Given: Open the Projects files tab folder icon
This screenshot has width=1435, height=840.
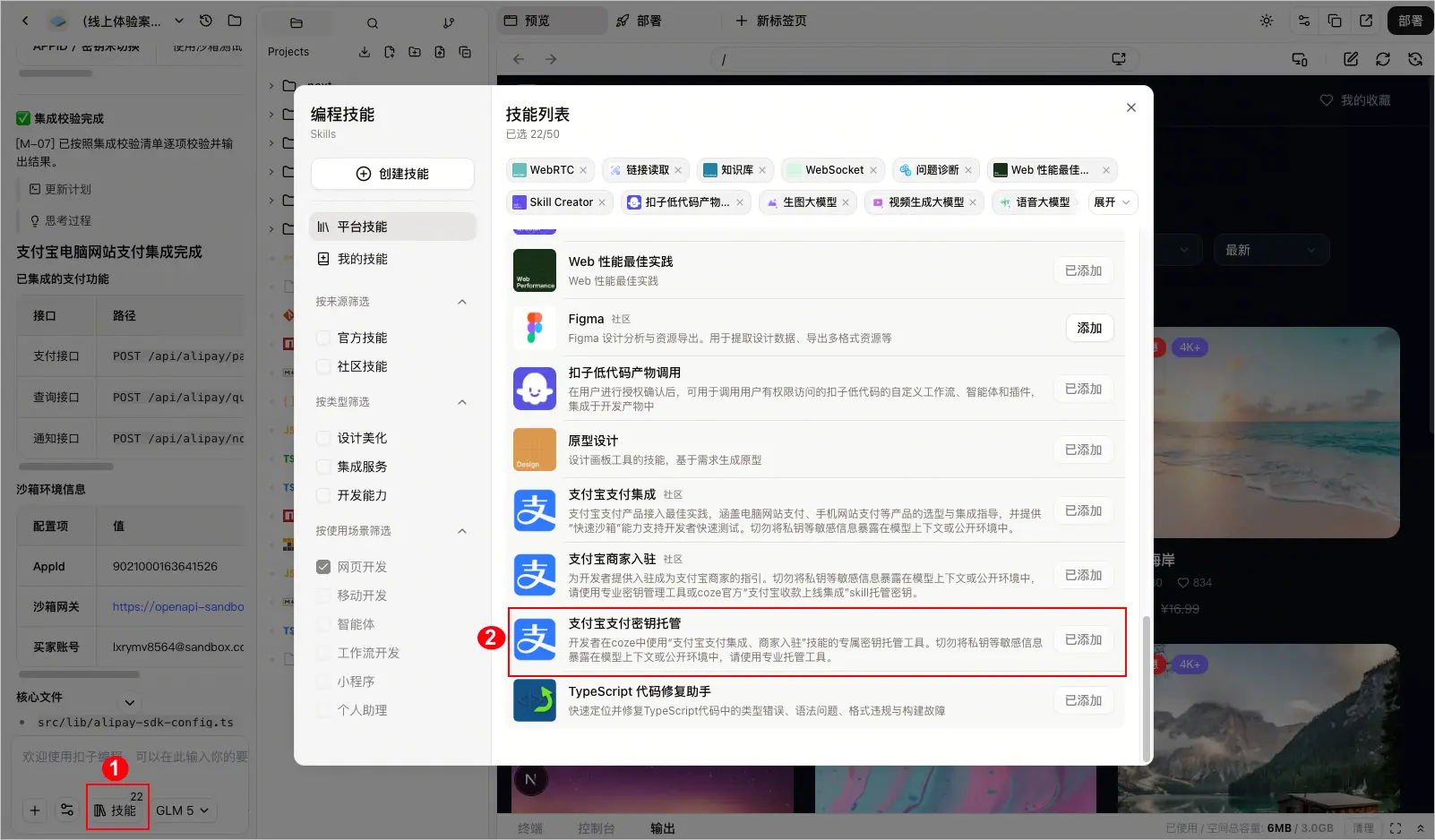Looking at the screenshot, I should (x=296, y=22).
